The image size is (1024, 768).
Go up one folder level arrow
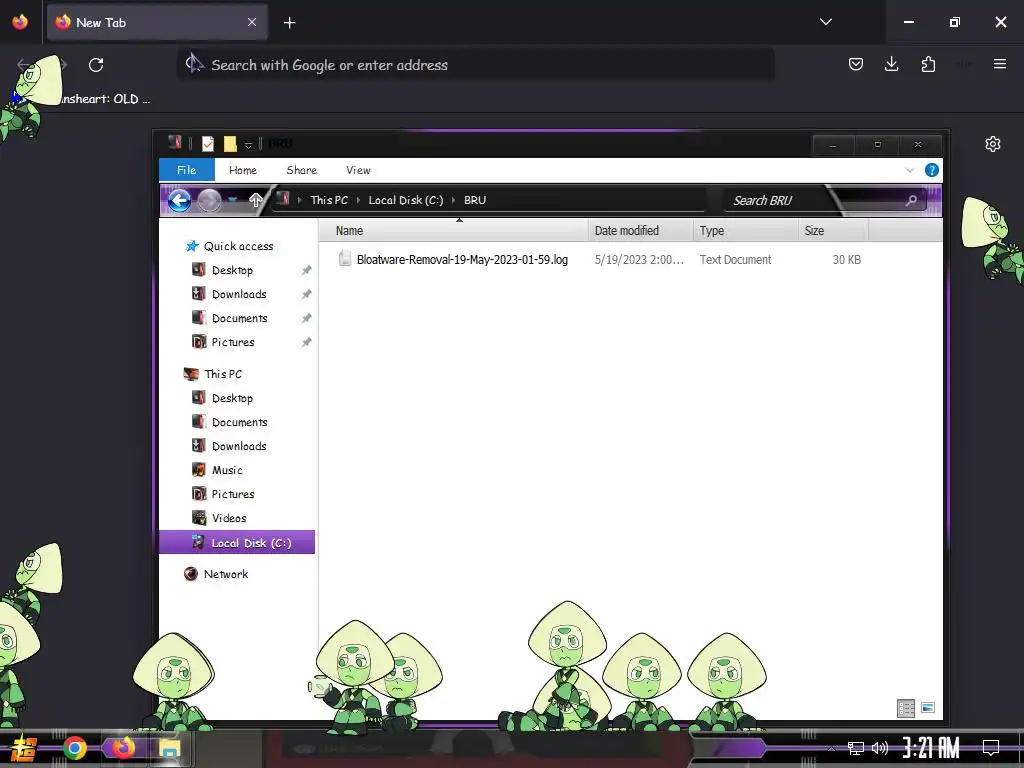click(x=255, y=200)
